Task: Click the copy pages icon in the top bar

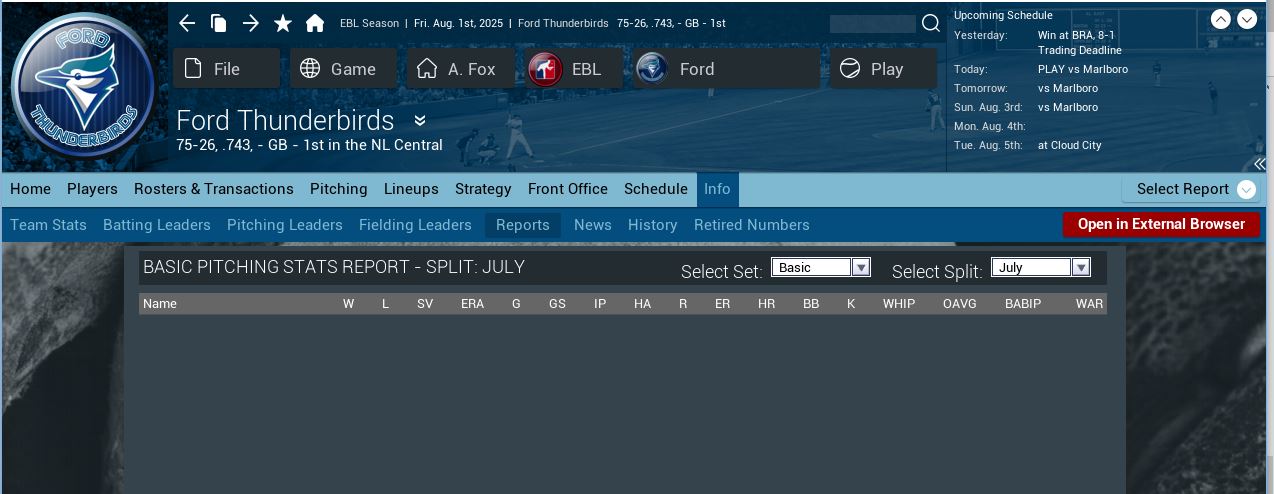Action: pos(218,23)
